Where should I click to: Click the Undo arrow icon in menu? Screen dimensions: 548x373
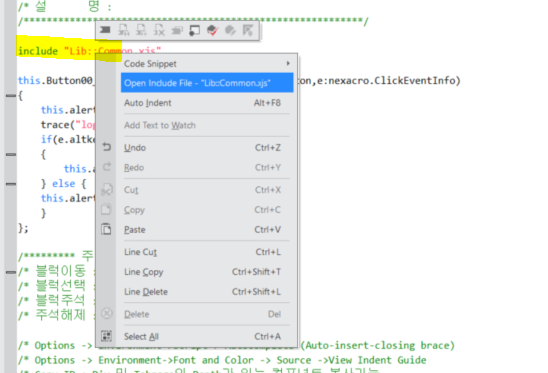(107, 147)
